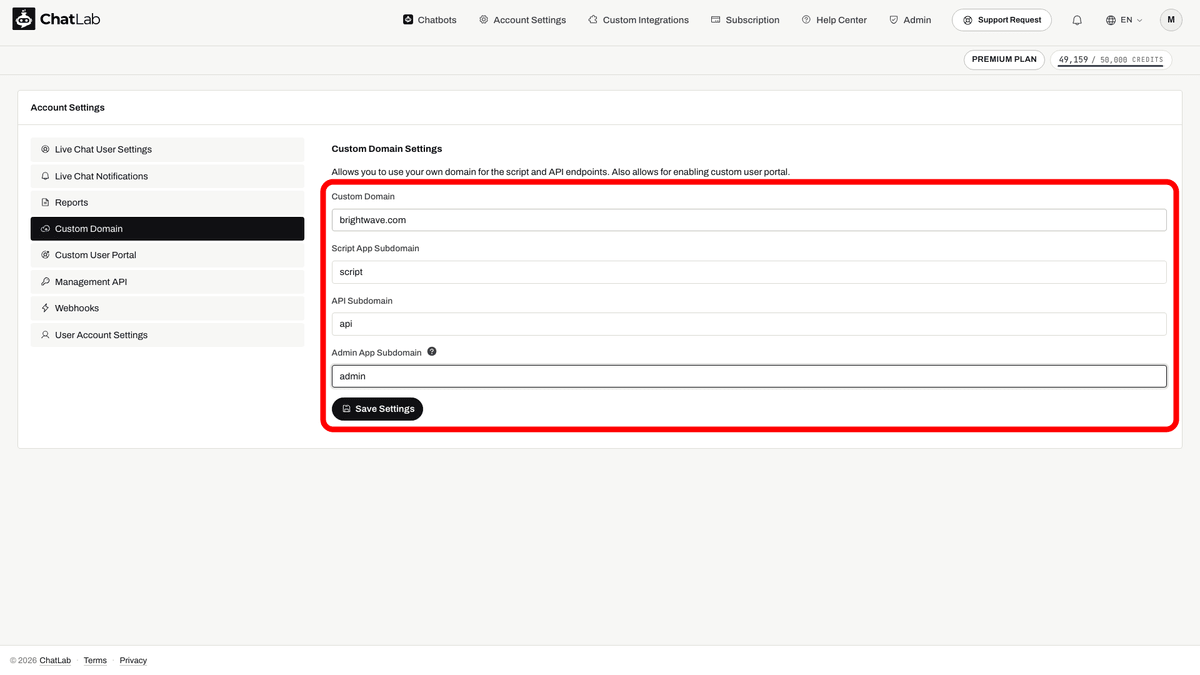Click the Support Request button
The height and width of the screenshot is (675, 1200).
point(1001,20)
